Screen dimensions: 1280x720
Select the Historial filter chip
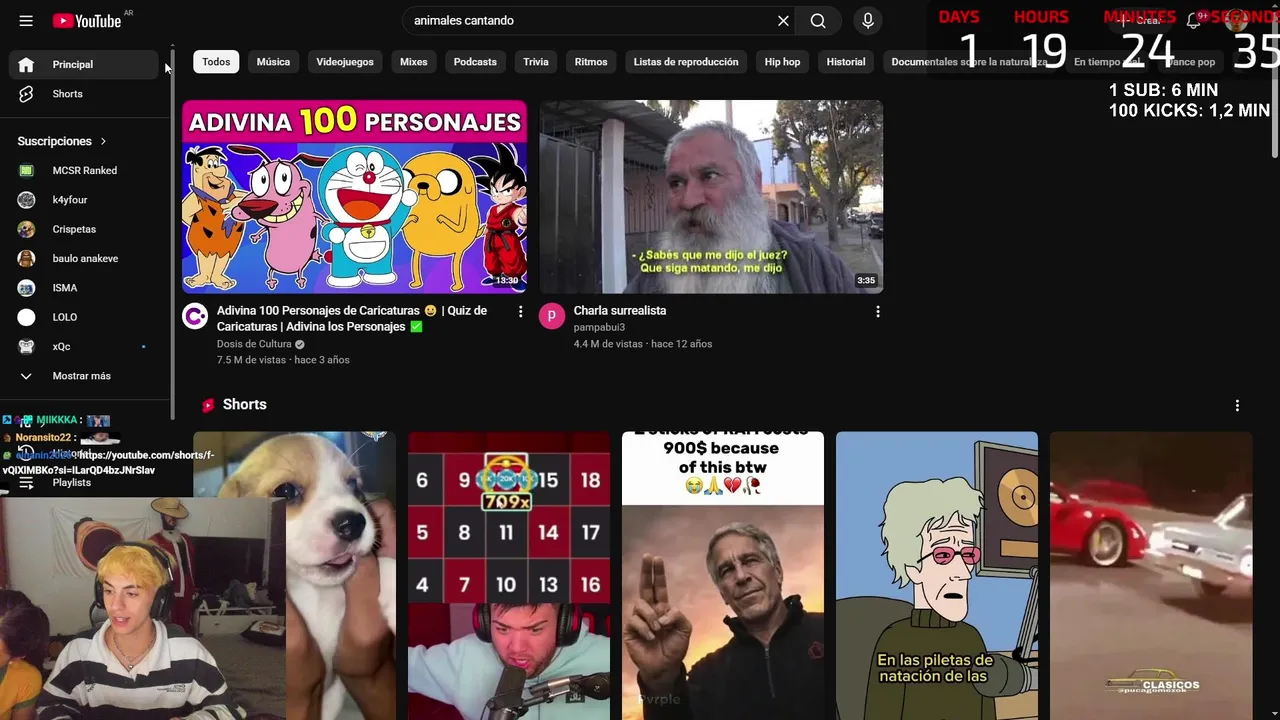pos(846,62)
